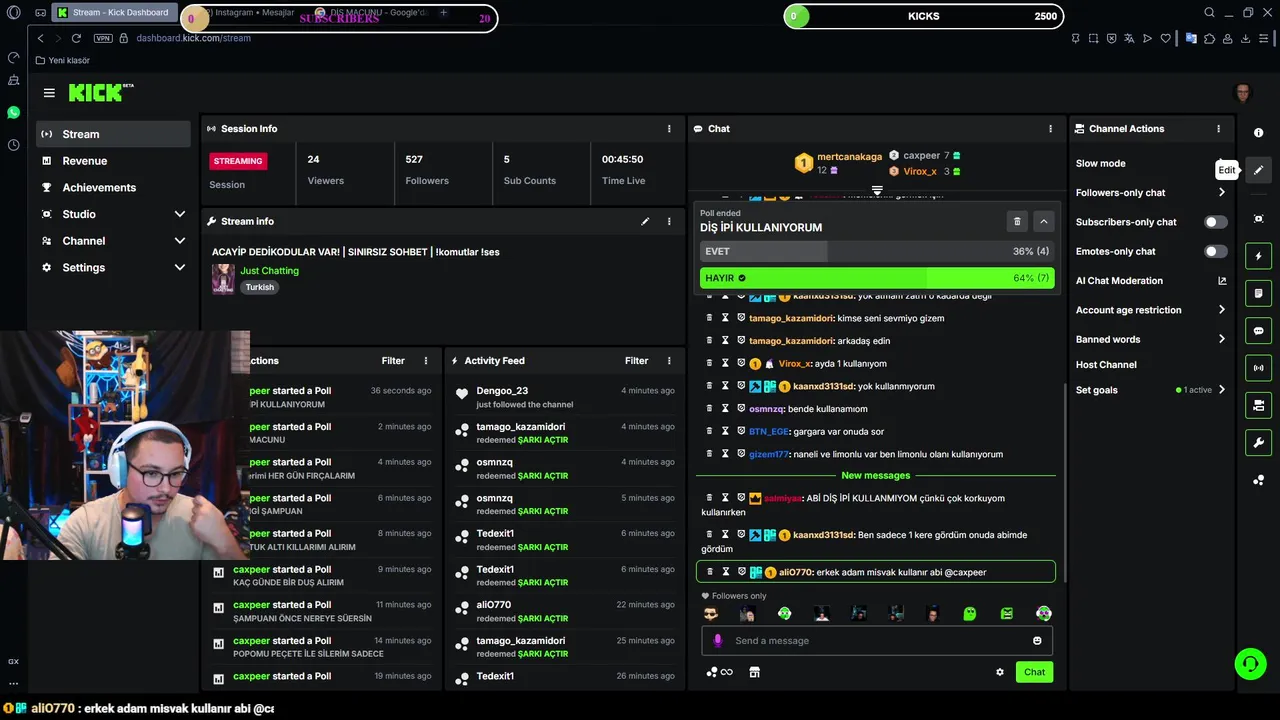Open Yeni klasör bookmark folder

pyautogui.click(x=62, y=60)
